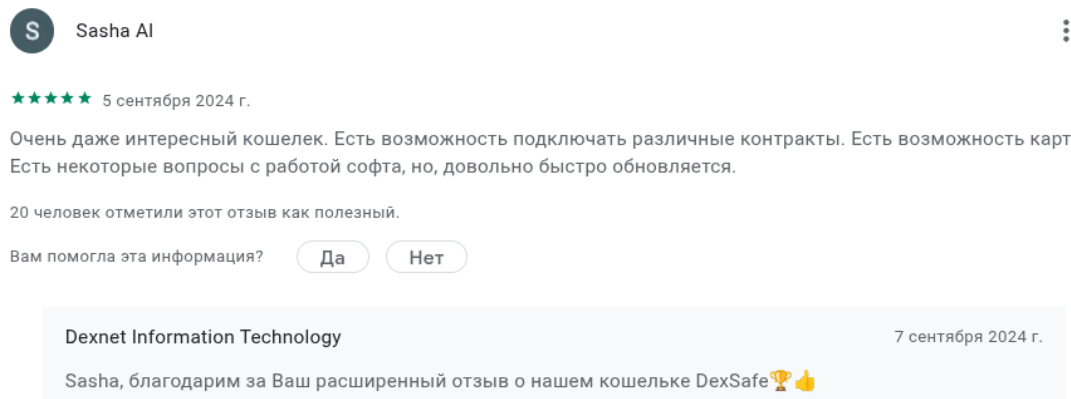Mark the review unhelpful with 'Нет'
Viewport: 1071px width, 399px height.
click(x=426, y=258)
